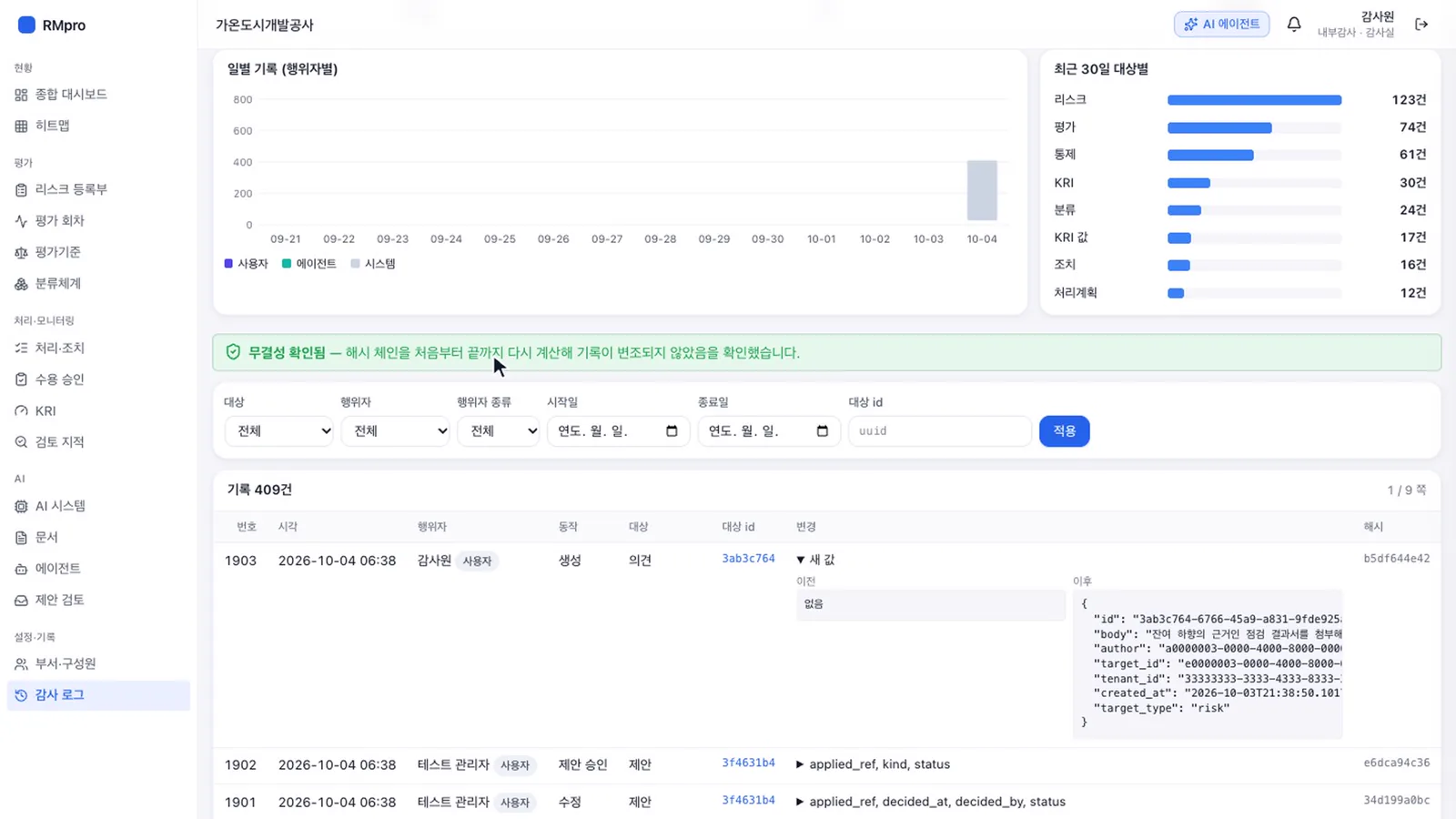Click AI 시스템 chip icon
This screenshot has width=1456, height=819.
[21, 506]
